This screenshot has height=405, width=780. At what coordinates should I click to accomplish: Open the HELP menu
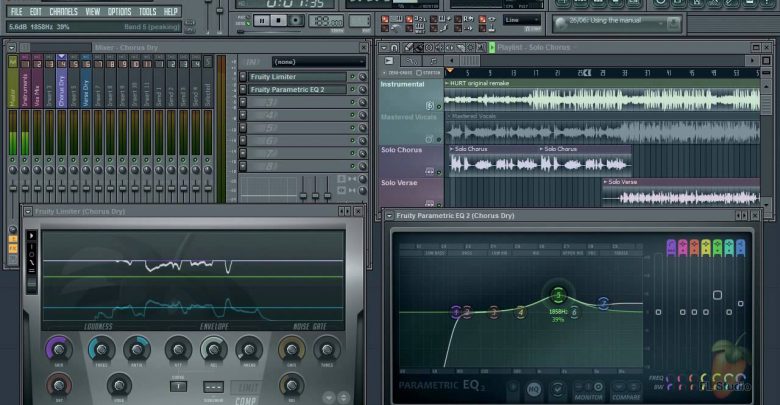coord(171,11)
